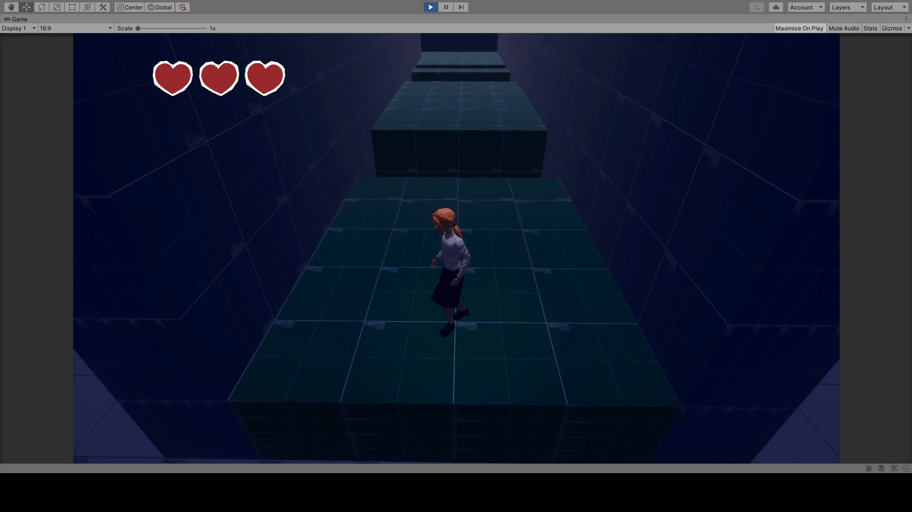The width and height of the screenshot is (912, 512).
Task: Open the 16:9 aspect ratio dropdown
Action: point(75,28)
